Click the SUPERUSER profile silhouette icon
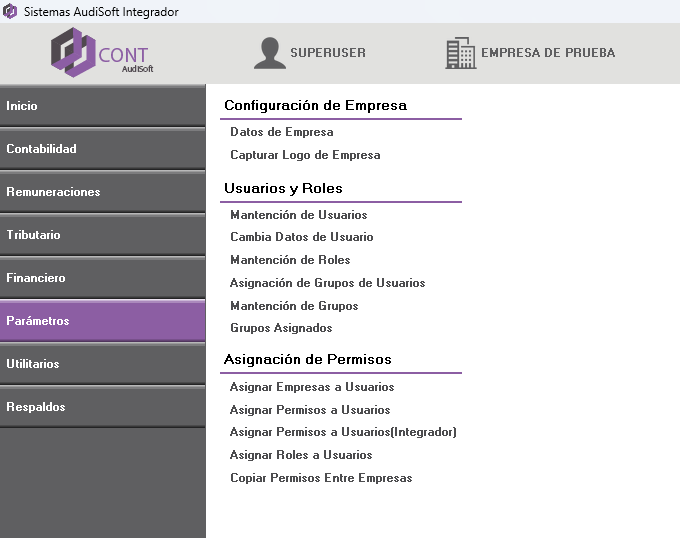Image resolution: width=680 pixels, height=538 pixels. click(269, 53)
